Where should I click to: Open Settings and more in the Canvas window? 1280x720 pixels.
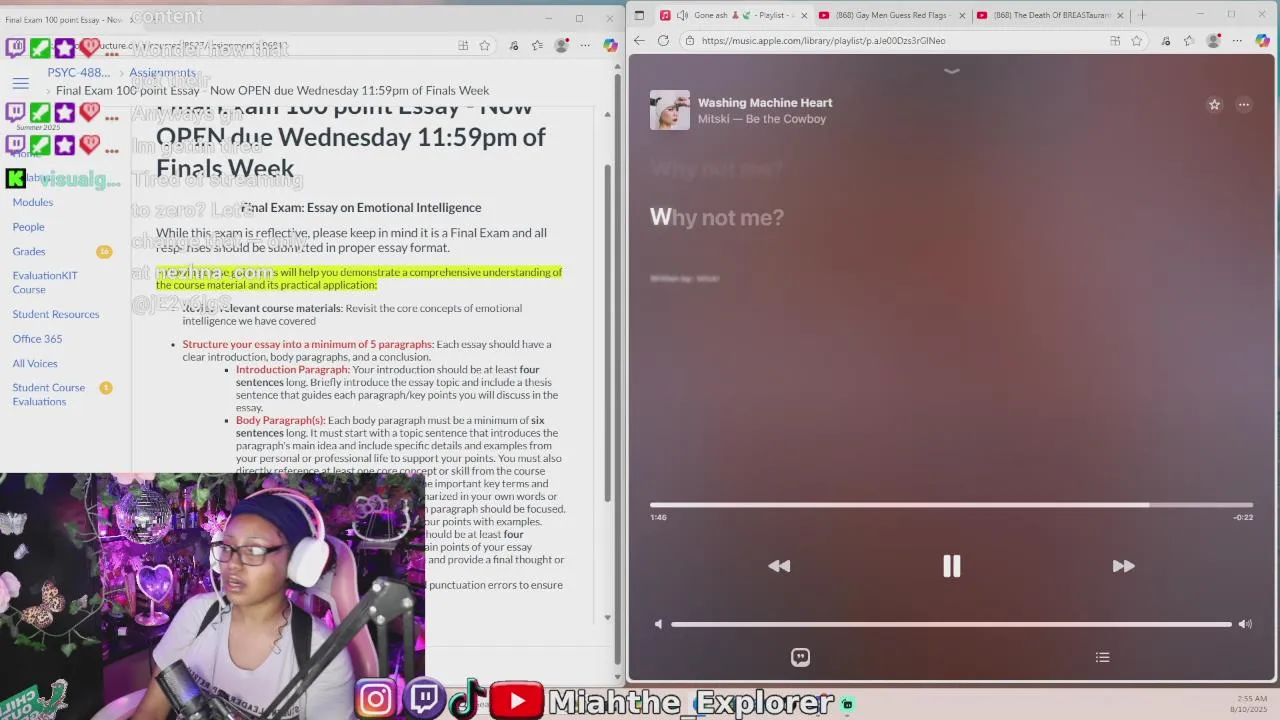point(586,46)
